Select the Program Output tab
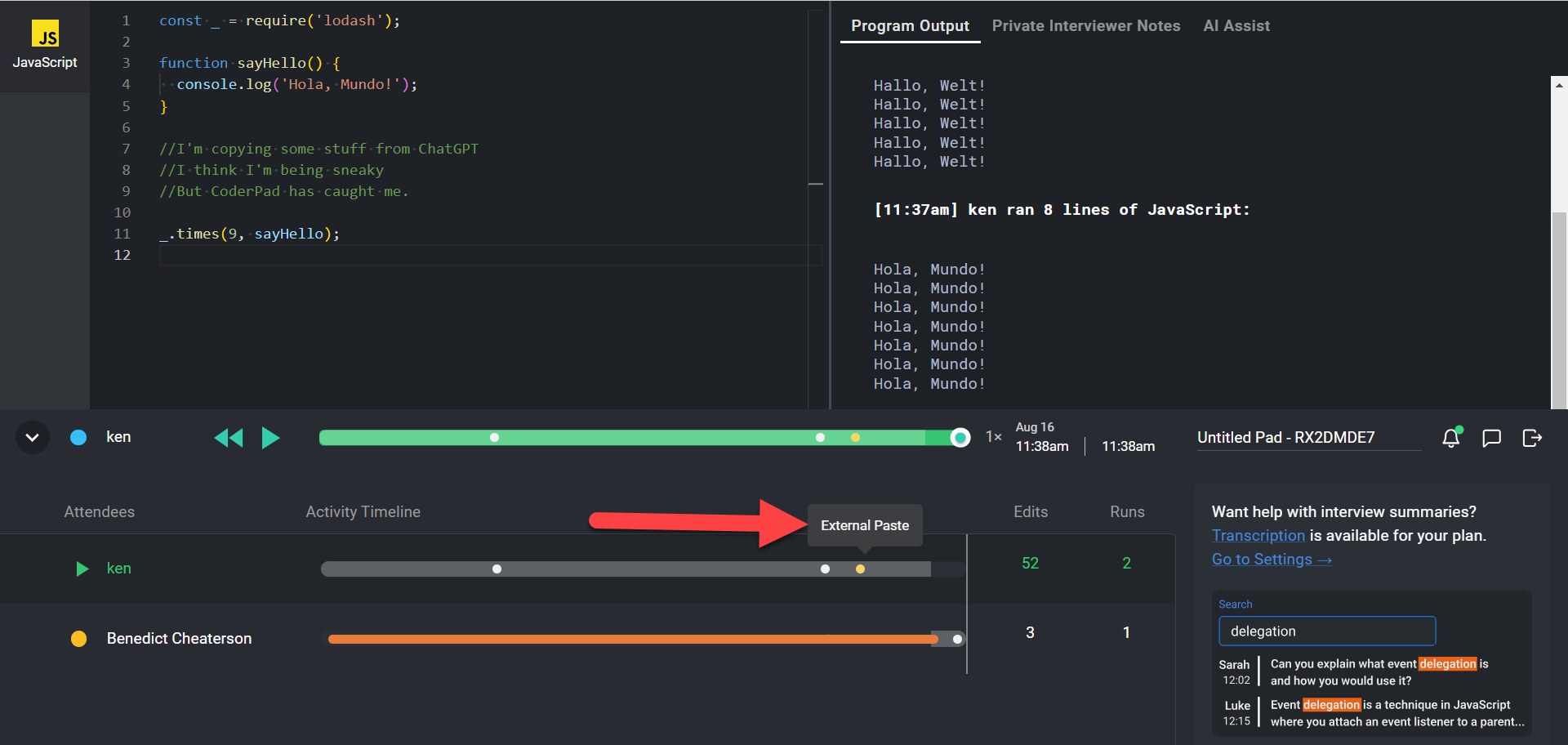1568x745 pixels. pyautogui.click(x=910, y=26)
